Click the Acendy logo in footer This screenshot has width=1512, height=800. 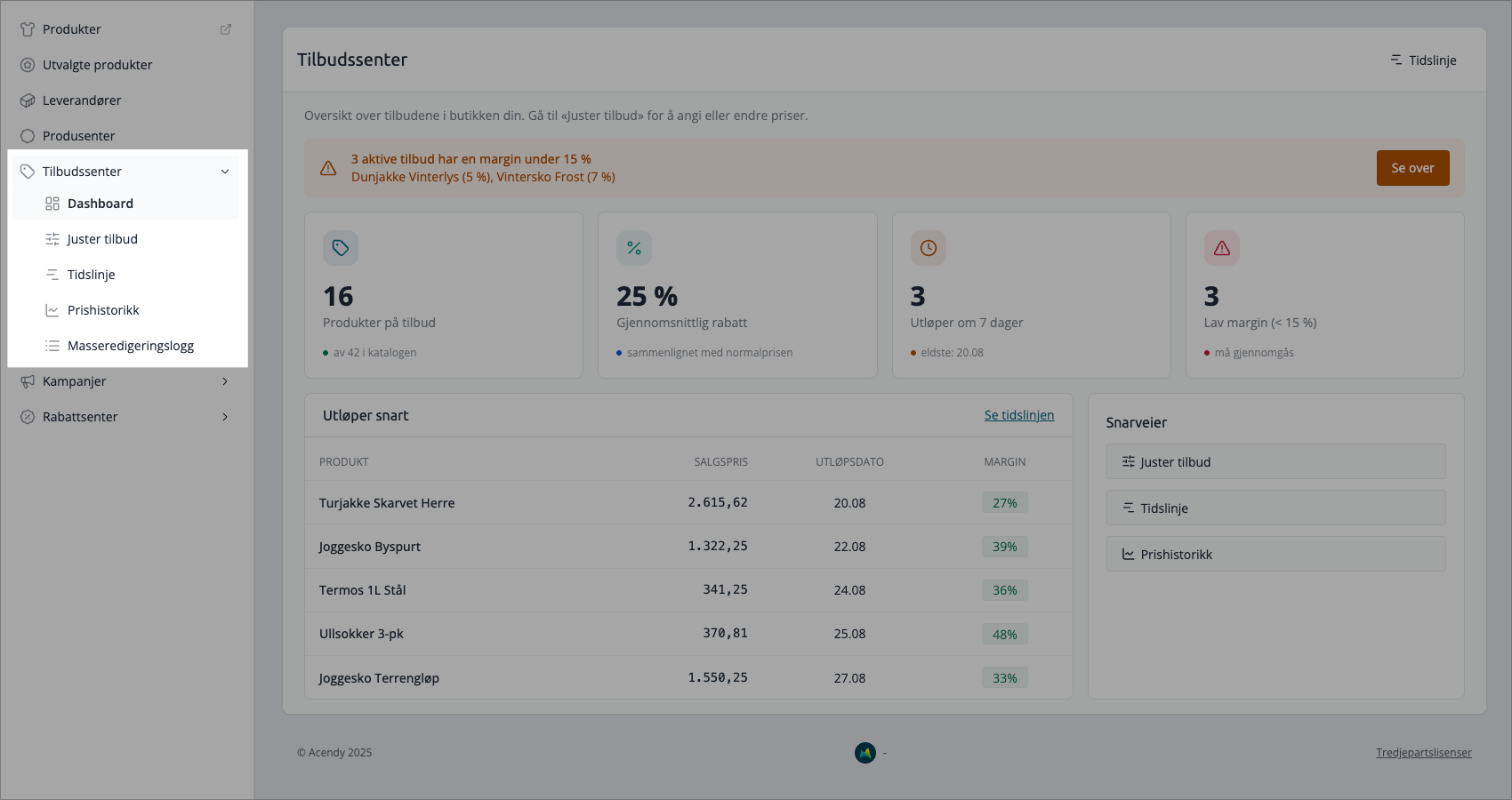point(865,753)
